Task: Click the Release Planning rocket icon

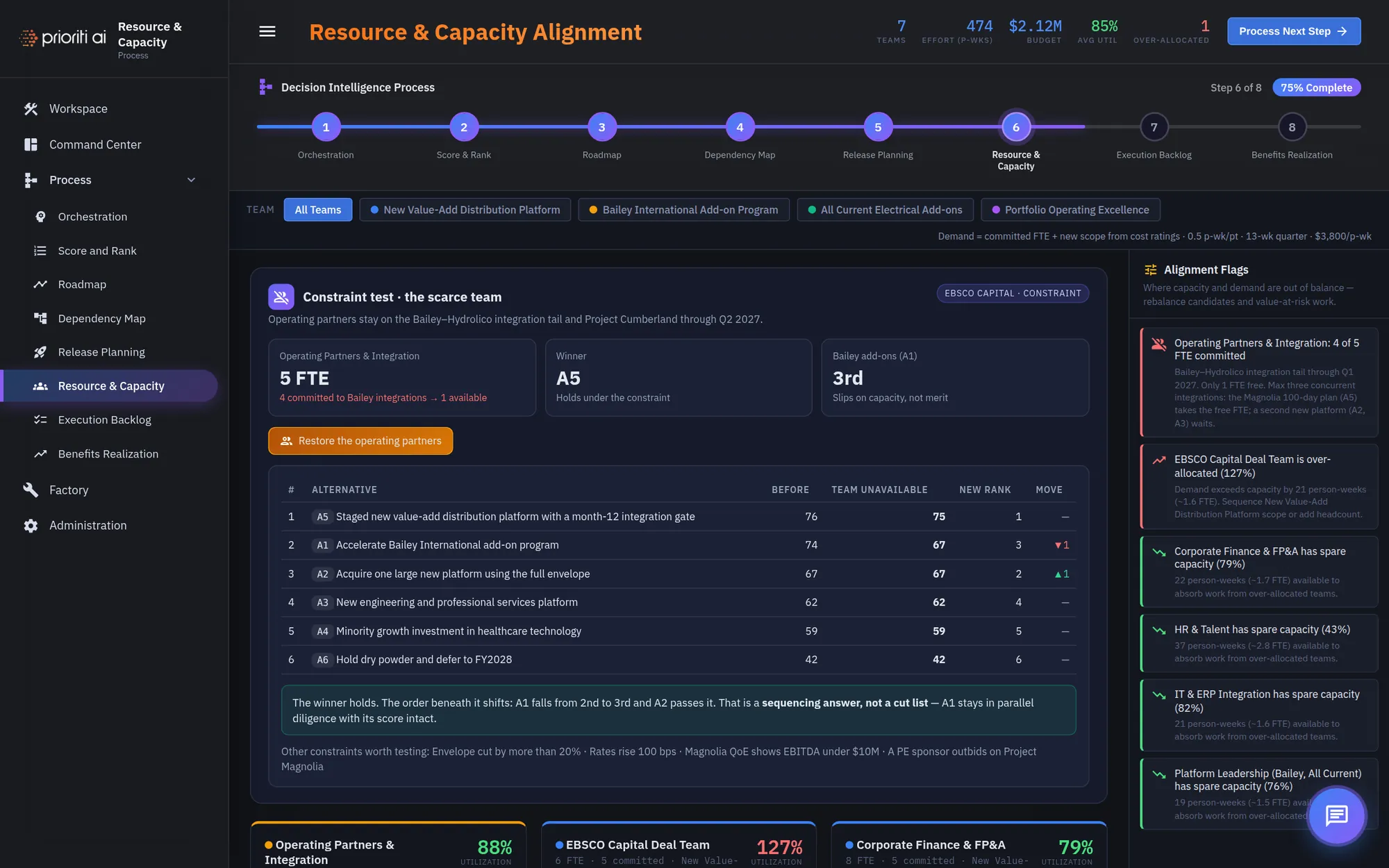Action: [x=40, y=352]
